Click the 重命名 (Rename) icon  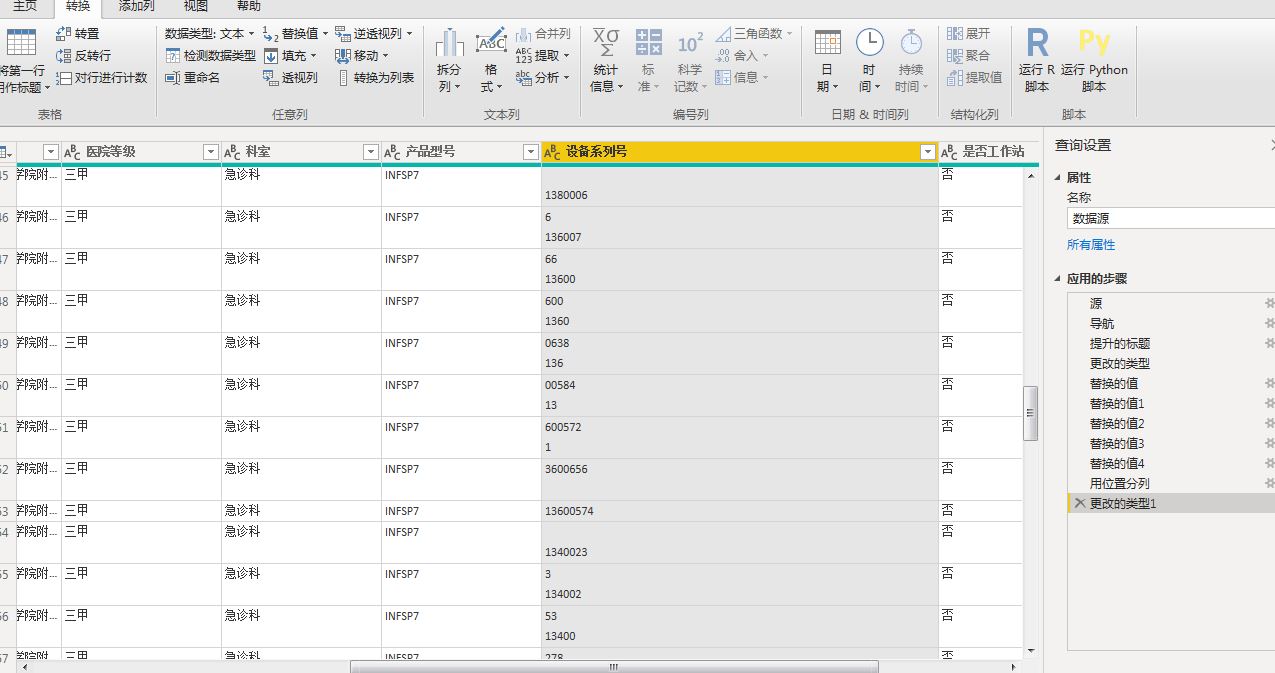(x=172, y=78)
